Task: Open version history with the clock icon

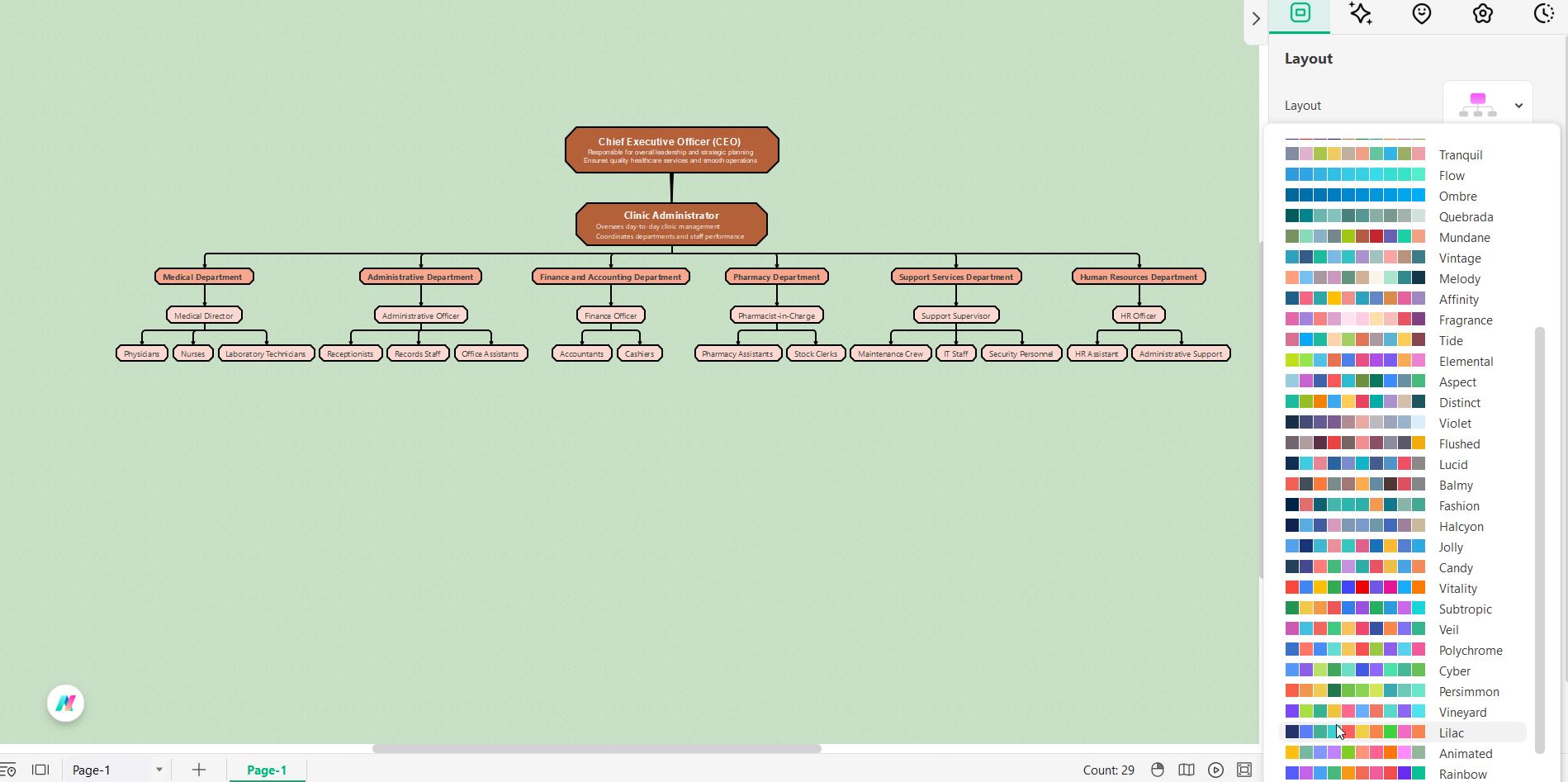Action: 1542,14
